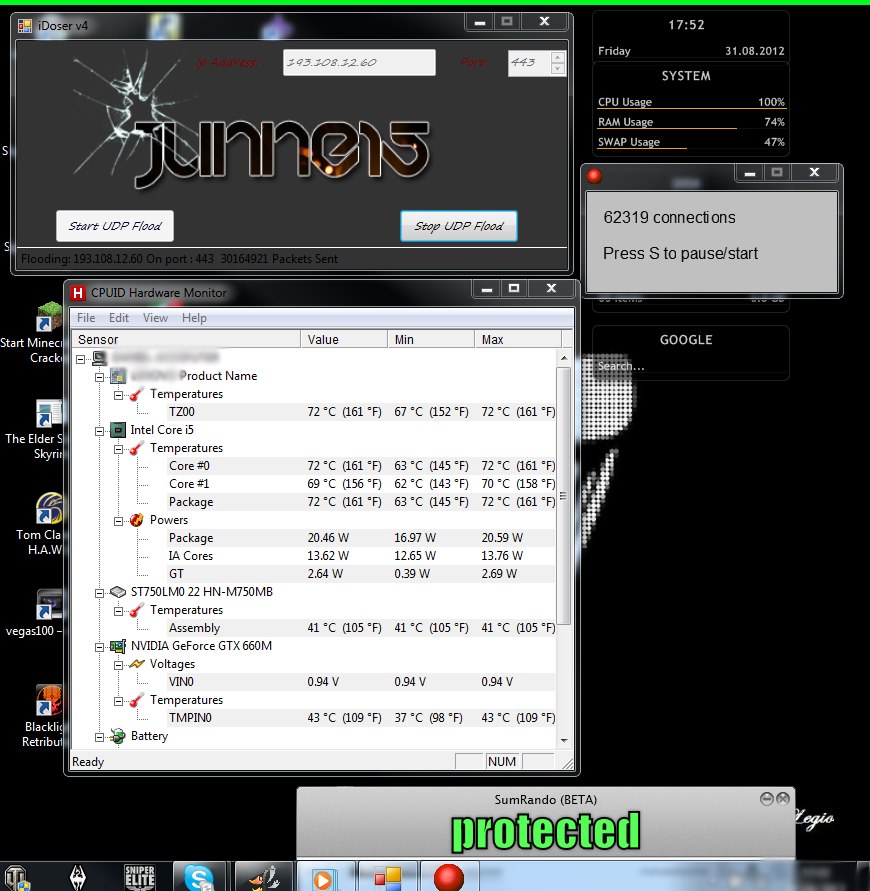Collapse the Intel Core i5 node
This screenshot has width=870, height=891.
[99, 431]
